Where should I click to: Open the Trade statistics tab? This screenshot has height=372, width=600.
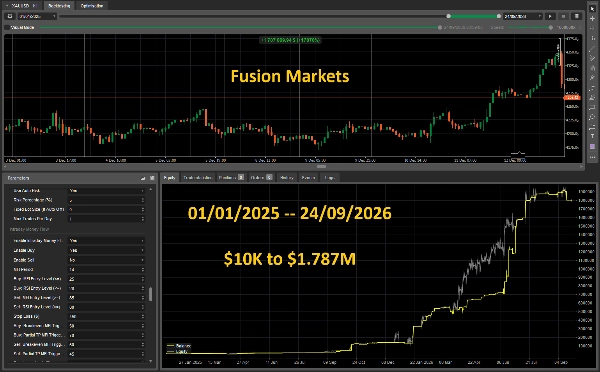click(197, 178)
